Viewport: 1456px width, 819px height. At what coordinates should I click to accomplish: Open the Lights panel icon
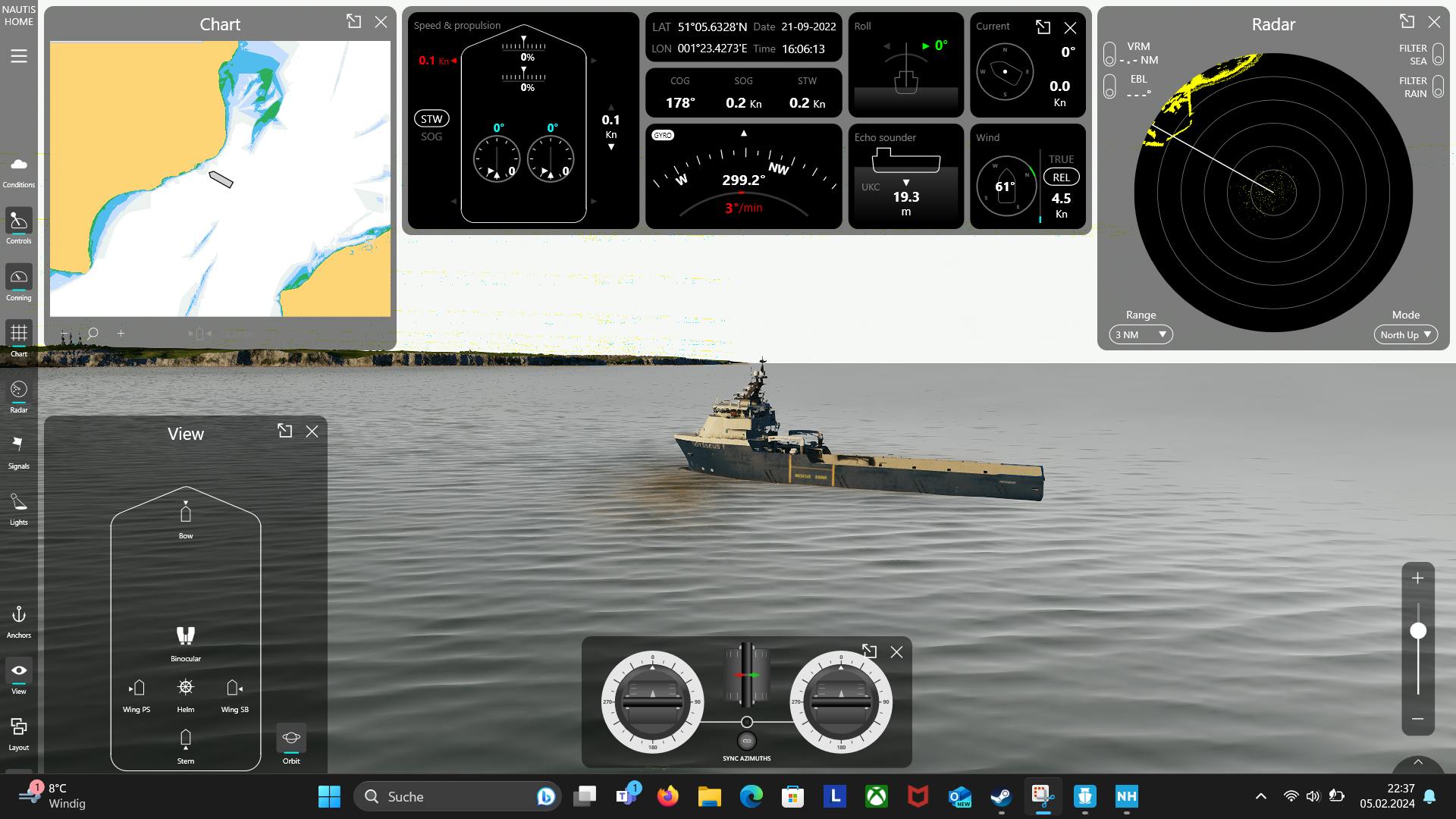coord(18,502)
